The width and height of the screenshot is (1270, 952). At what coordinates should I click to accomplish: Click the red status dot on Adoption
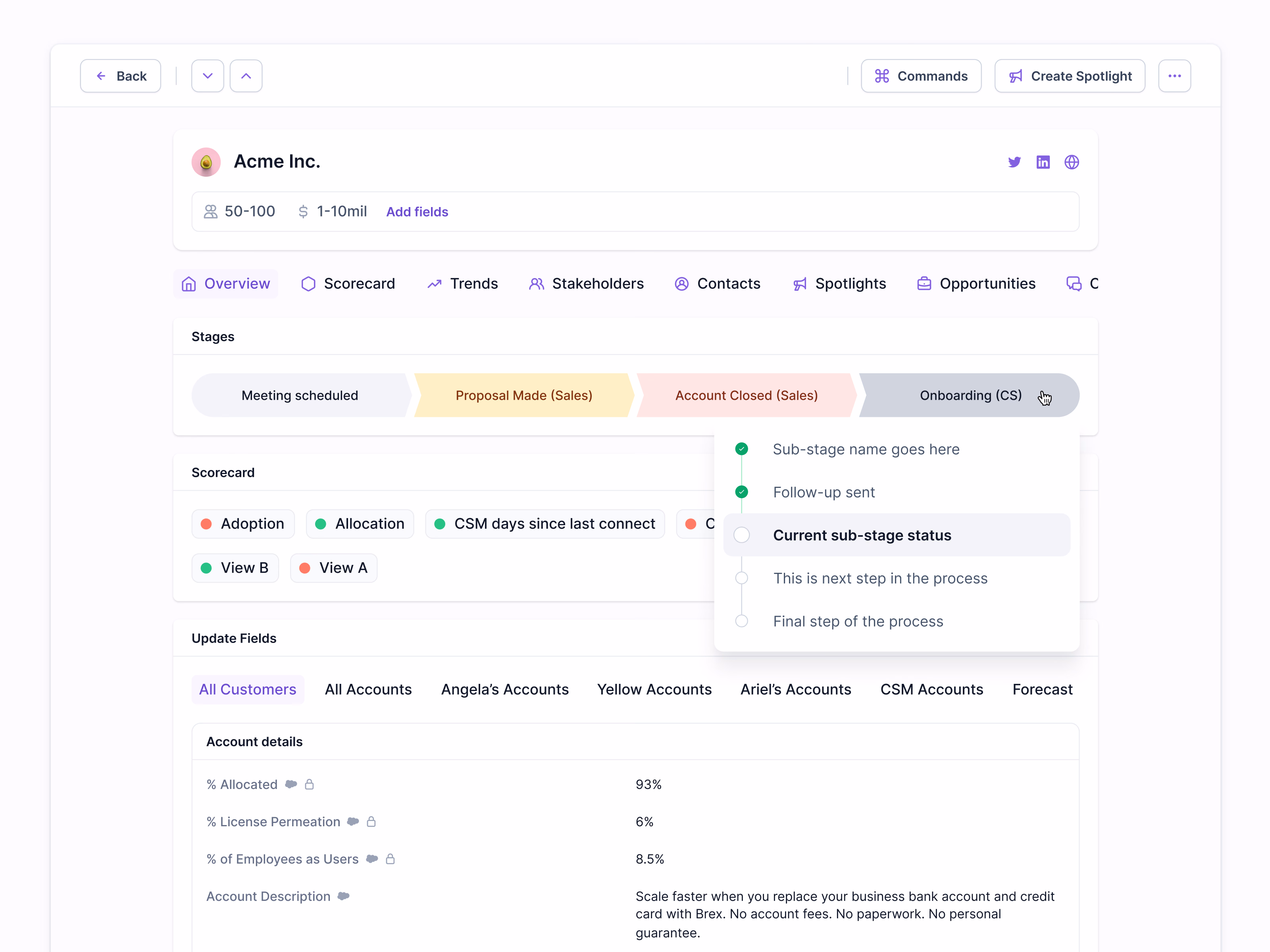(x=206, y=524)
